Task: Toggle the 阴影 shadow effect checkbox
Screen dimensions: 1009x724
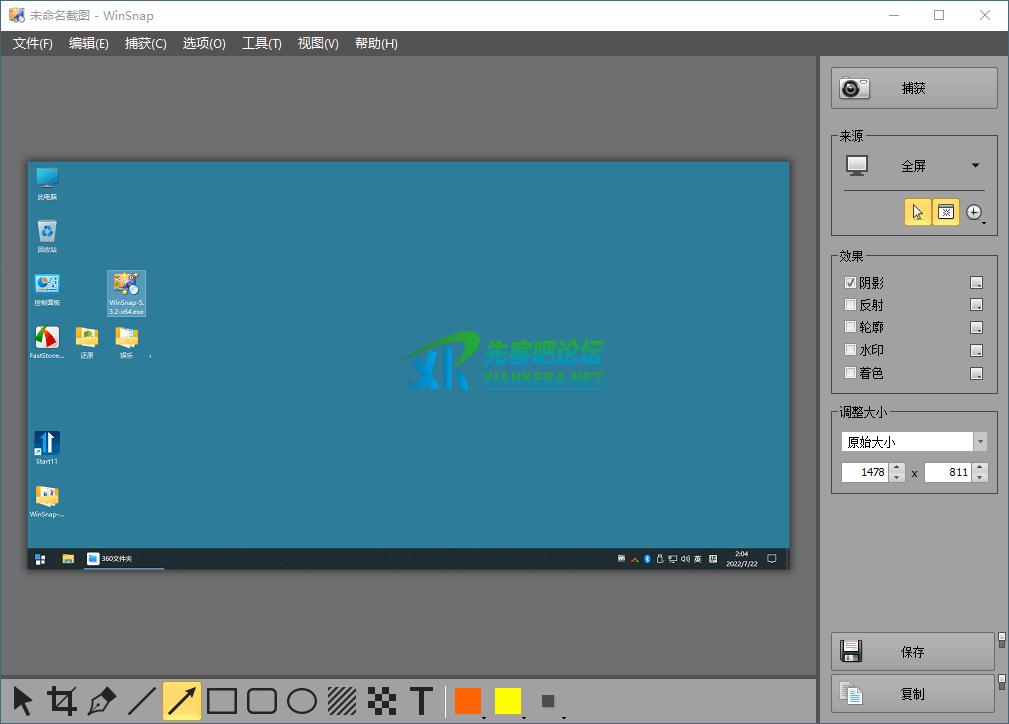Action: pyautogui.click(x=851, y=283)
